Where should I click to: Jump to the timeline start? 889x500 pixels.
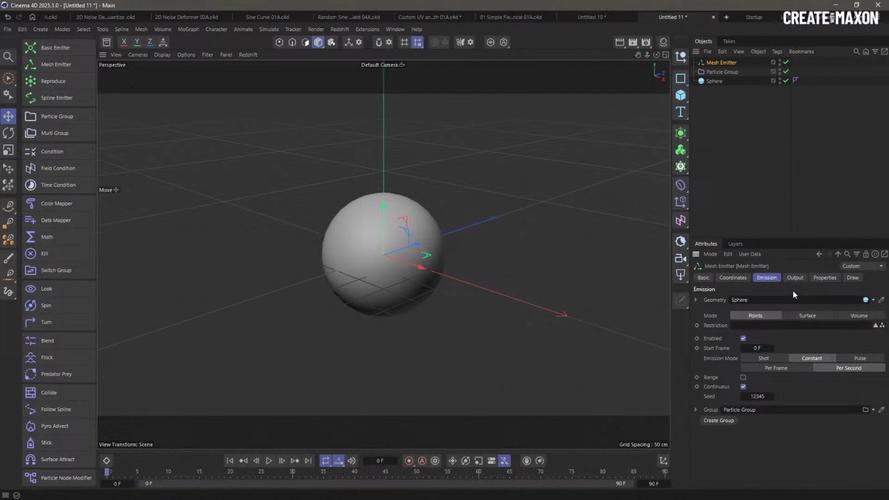(x=230, y=461)
